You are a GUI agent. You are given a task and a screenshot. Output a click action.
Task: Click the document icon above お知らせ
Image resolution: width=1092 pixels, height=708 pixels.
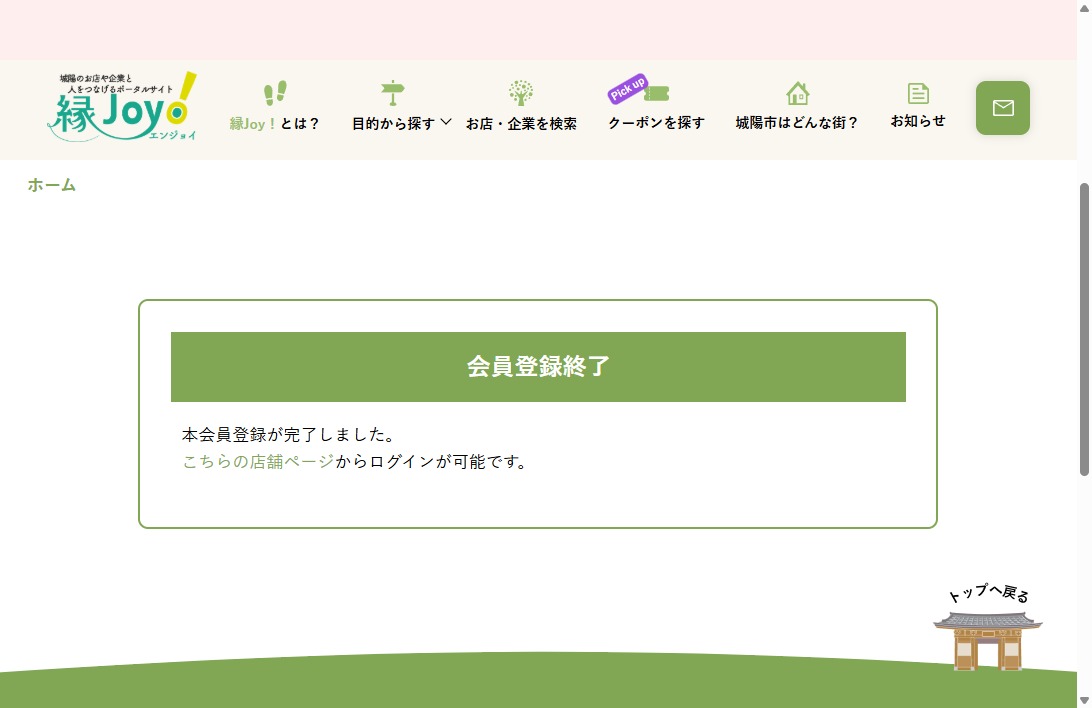918,93
